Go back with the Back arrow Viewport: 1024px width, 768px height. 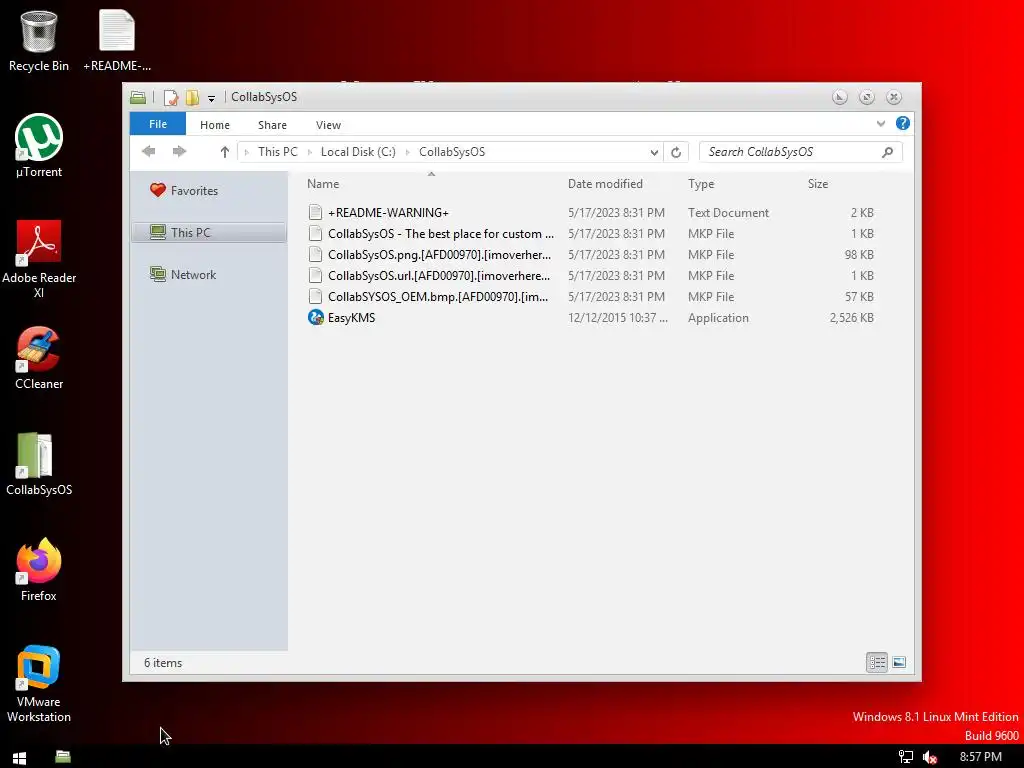coord(149,152)
